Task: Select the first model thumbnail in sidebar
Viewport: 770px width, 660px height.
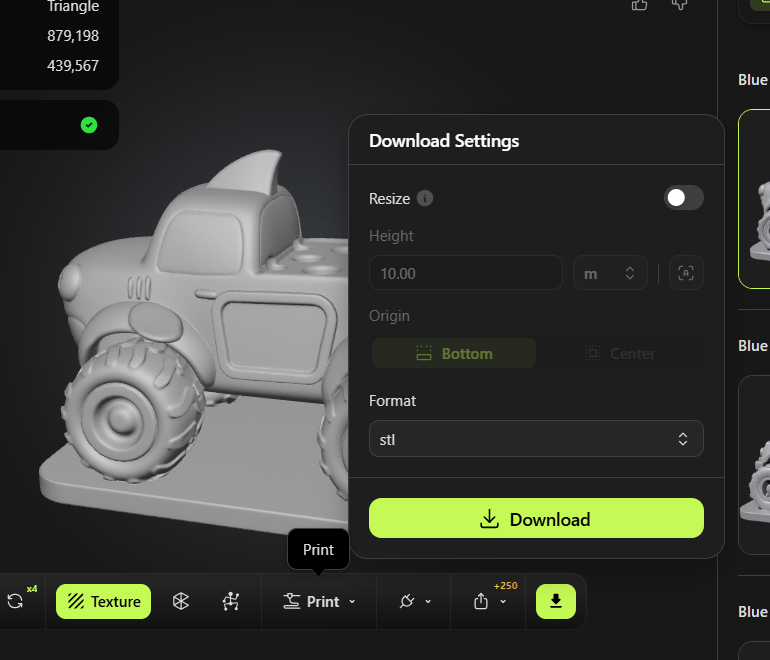Action: pyautogui.click(x=754, y=199)
